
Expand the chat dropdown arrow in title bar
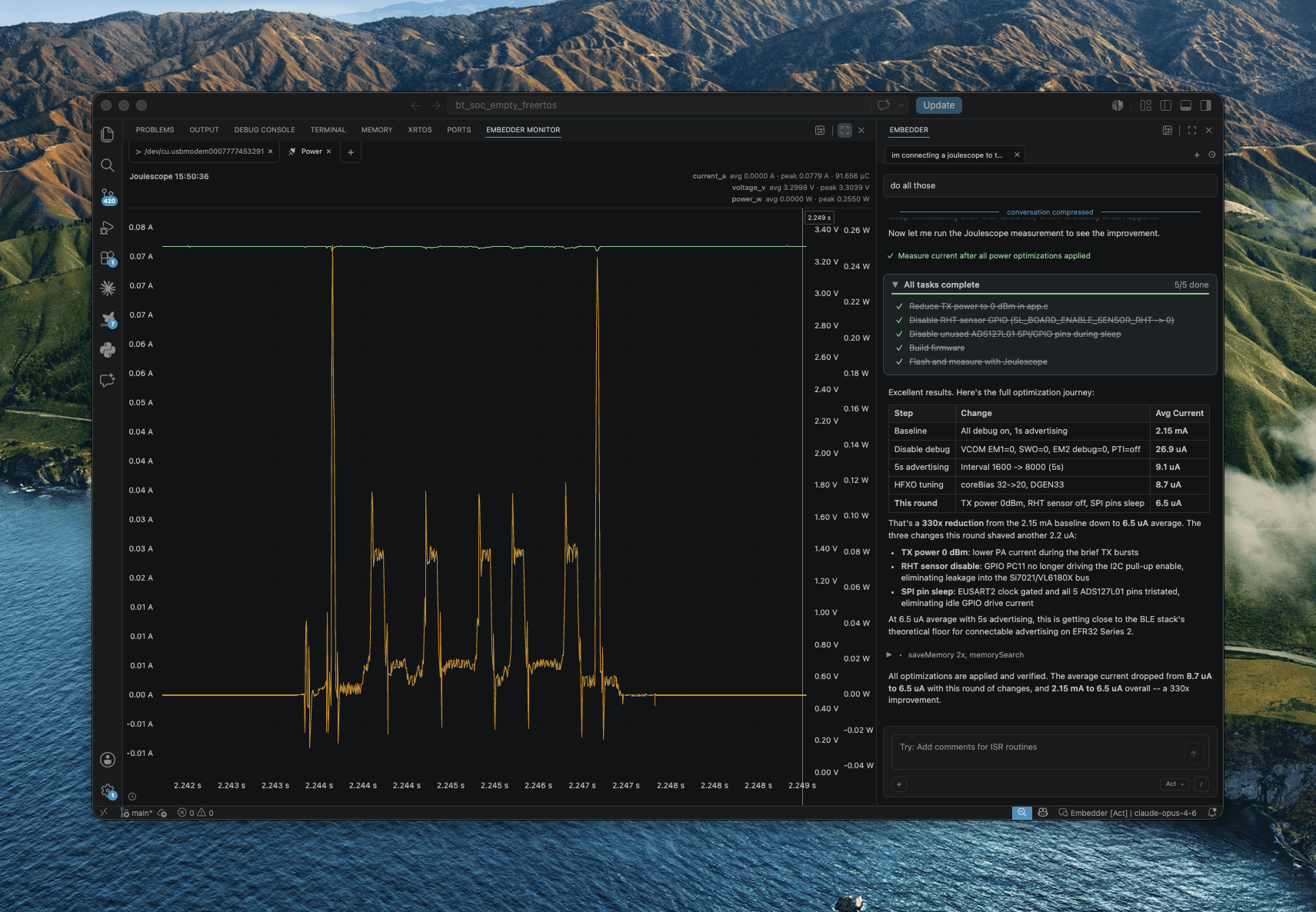click(901, 105)
